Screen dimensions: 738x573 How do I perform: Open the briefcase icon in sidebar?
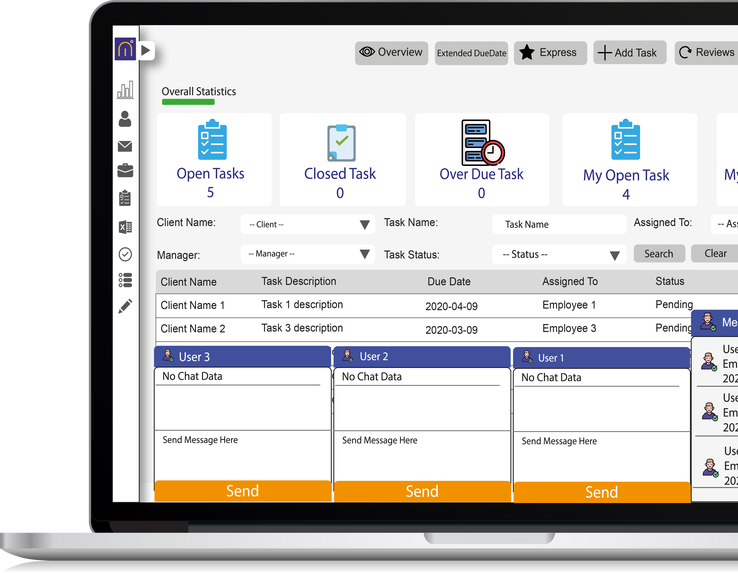125,171
